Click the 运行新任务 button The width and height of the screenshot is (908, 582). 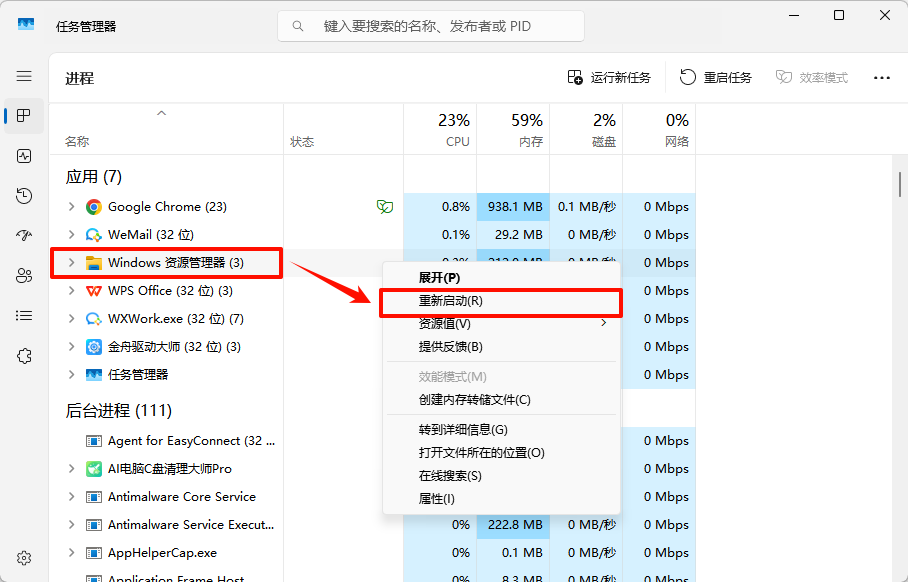pos(610,77)
